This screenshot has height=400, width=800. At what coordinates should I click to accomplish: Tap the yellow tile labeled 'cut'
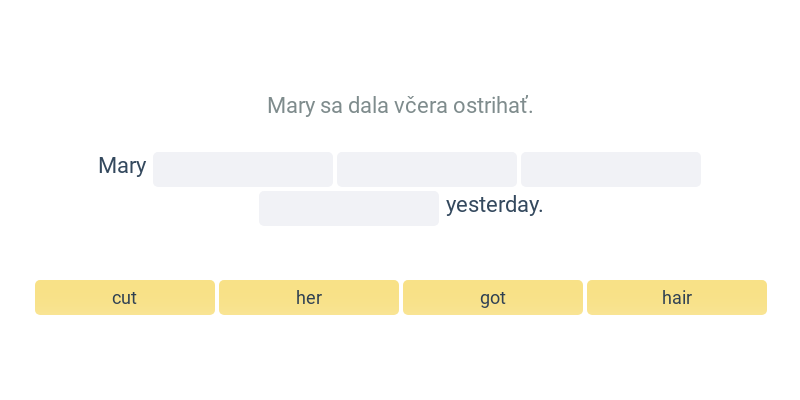tap(125, 297)
